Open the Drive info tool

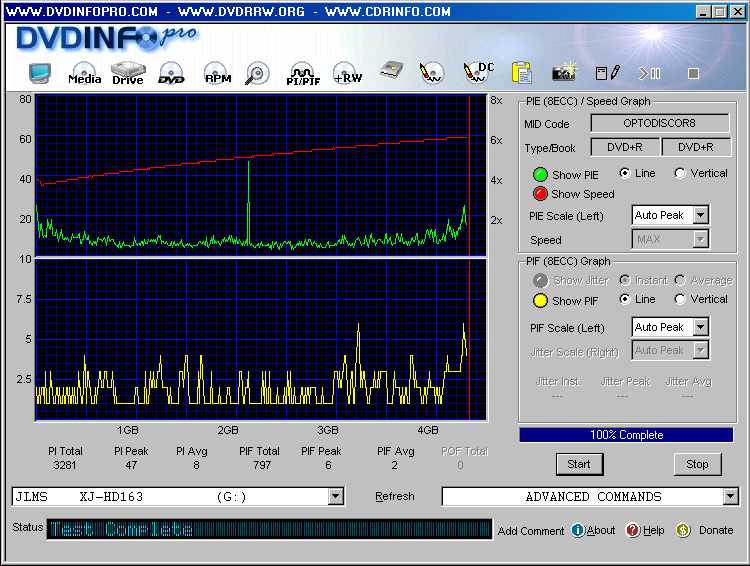point(128,73)
